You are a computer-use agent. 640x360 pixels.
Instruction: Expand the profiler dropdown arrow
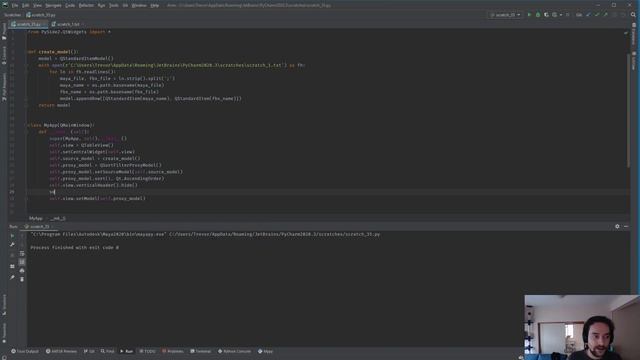click(561, 15)
